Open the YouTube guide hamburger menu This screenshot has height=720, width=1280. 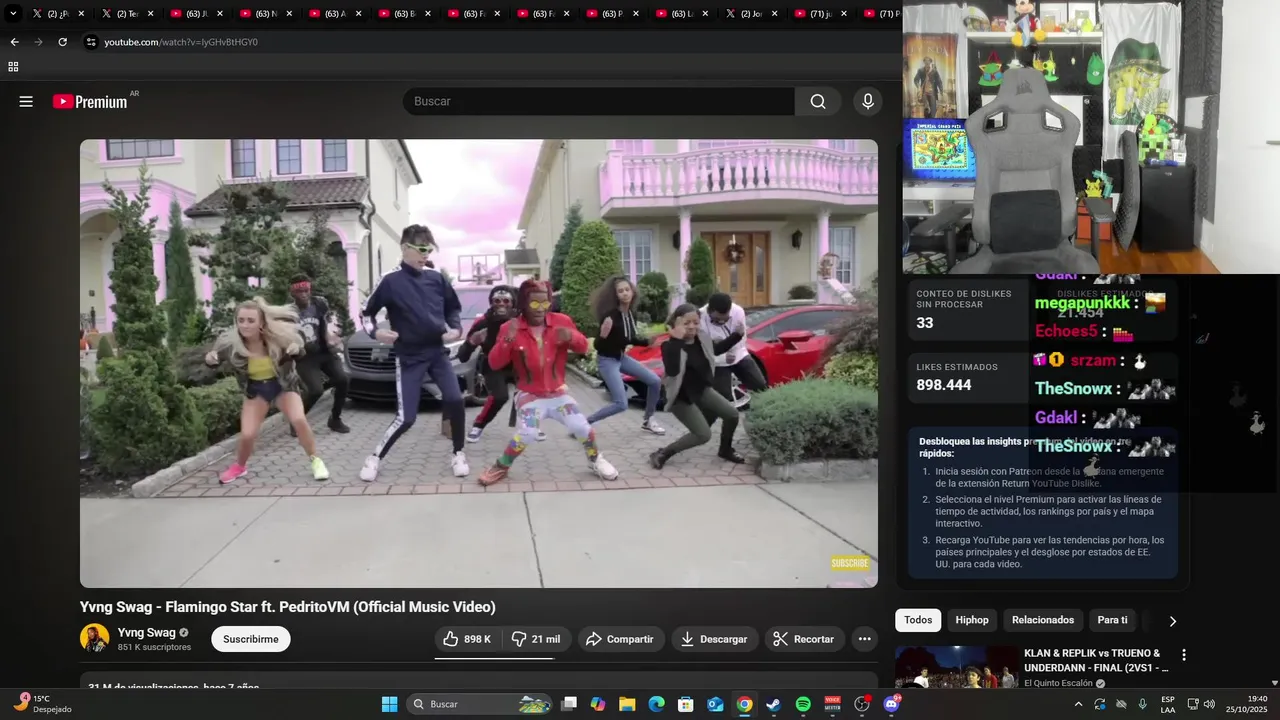coord(26,101)
